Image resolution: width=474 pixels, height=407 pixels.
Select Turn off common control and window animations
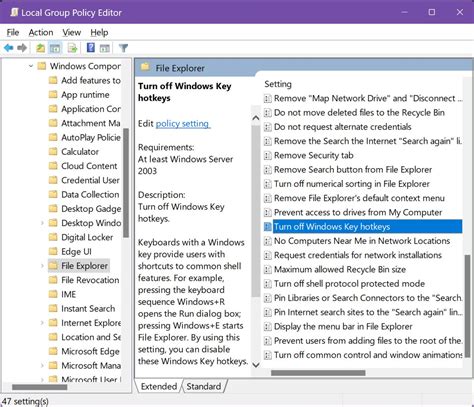[368, 355]
